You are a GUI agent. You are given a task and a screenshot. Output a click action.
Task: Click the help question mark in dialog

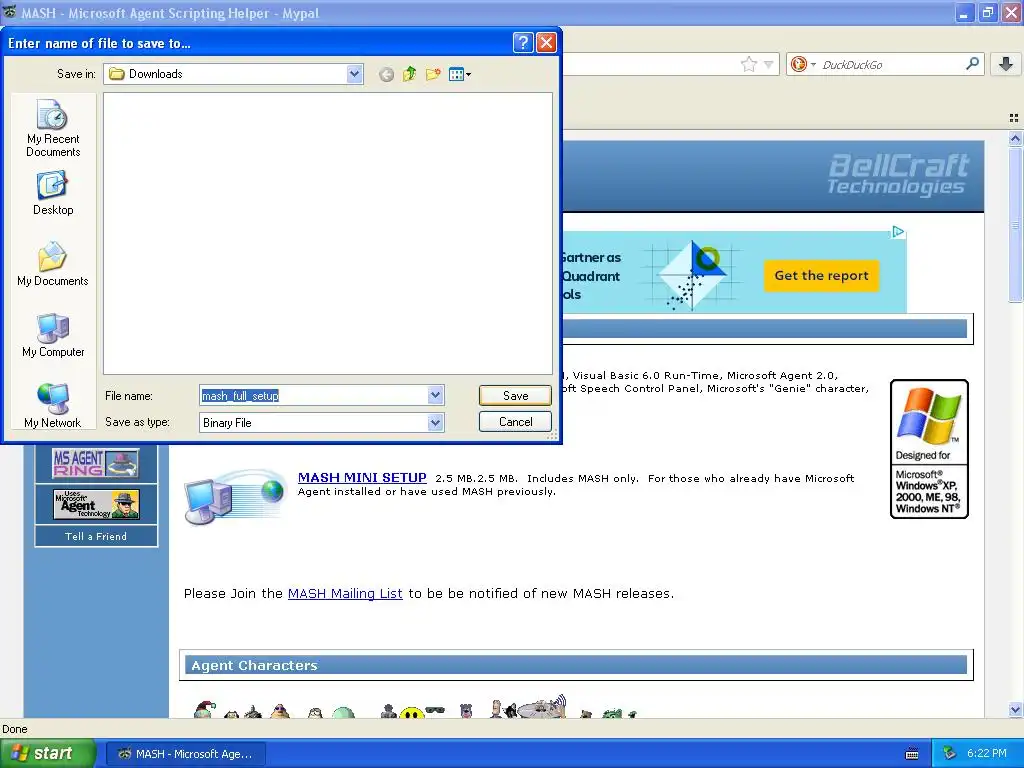coord(523,43)
